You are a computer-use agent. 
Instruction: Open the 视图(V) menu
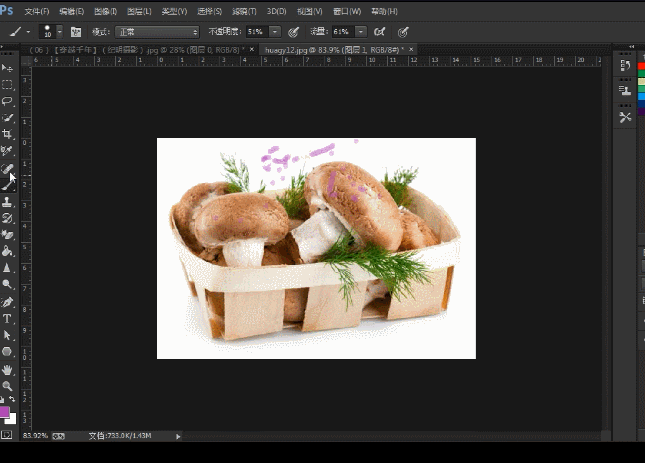pos(310,12)
